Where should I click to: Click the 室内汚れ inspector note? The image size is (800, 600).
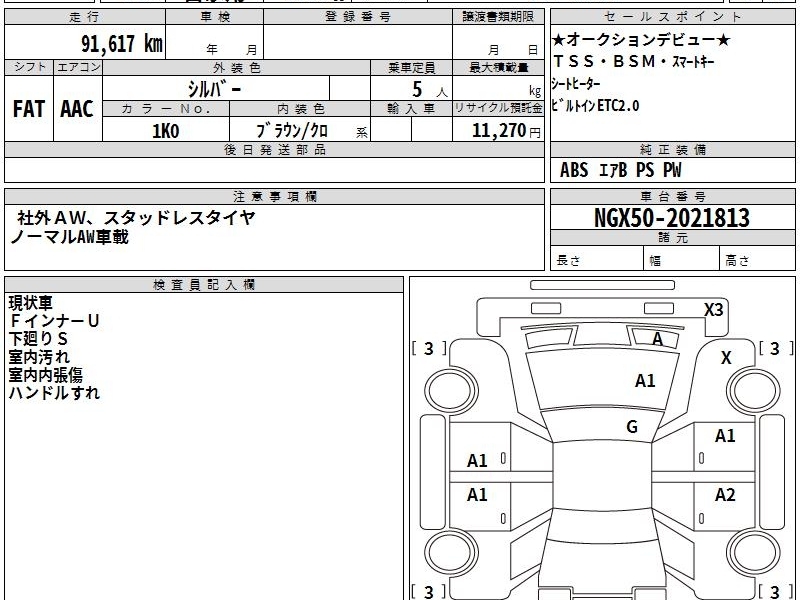pos(39,357)
